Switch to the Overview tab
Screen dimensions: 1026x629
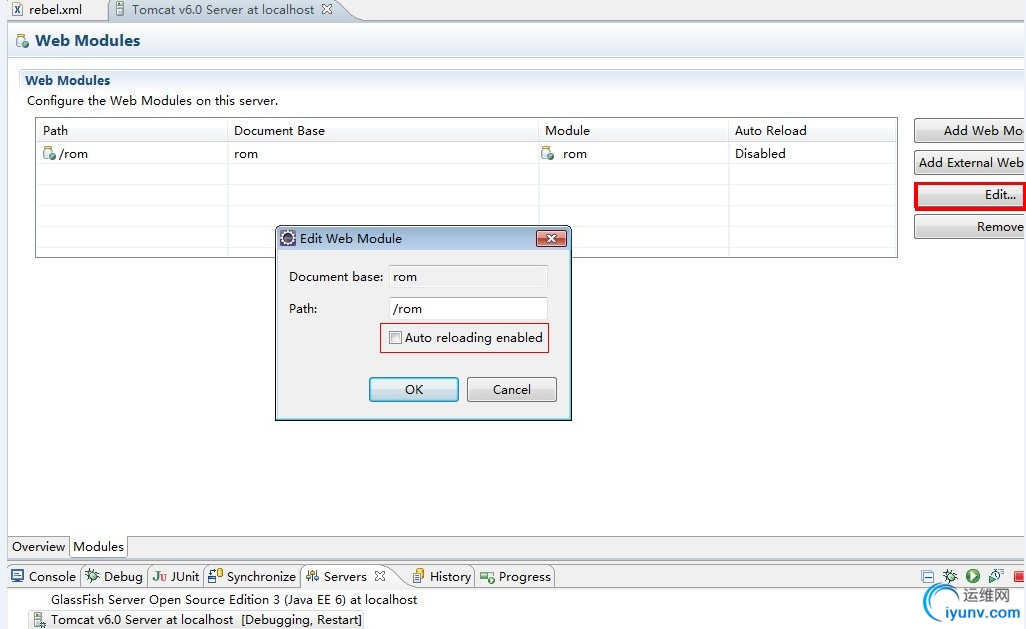point(39,547)
